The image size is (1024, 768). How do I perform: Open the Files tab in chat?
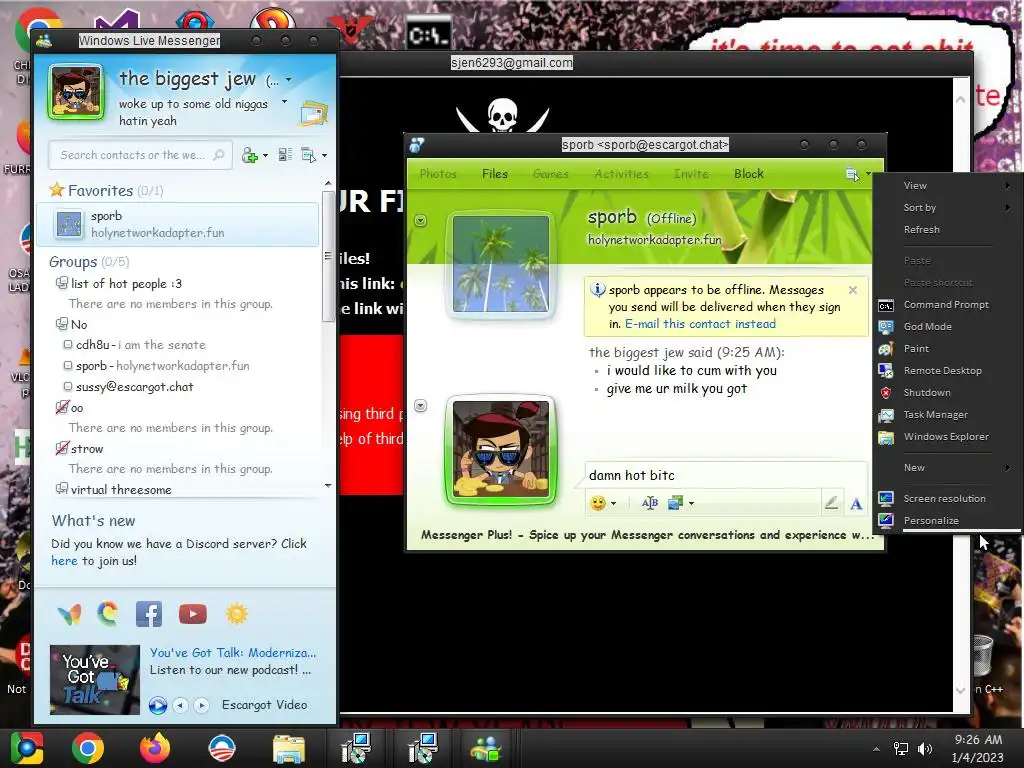(494, 174)
